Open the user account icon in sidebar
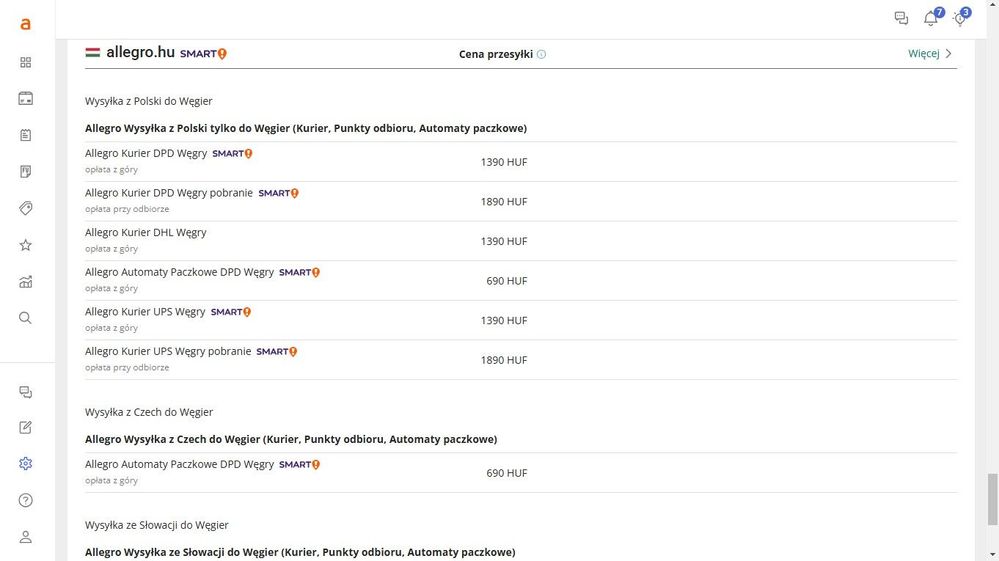Screen dimensions: 999x561 [26, 537]
